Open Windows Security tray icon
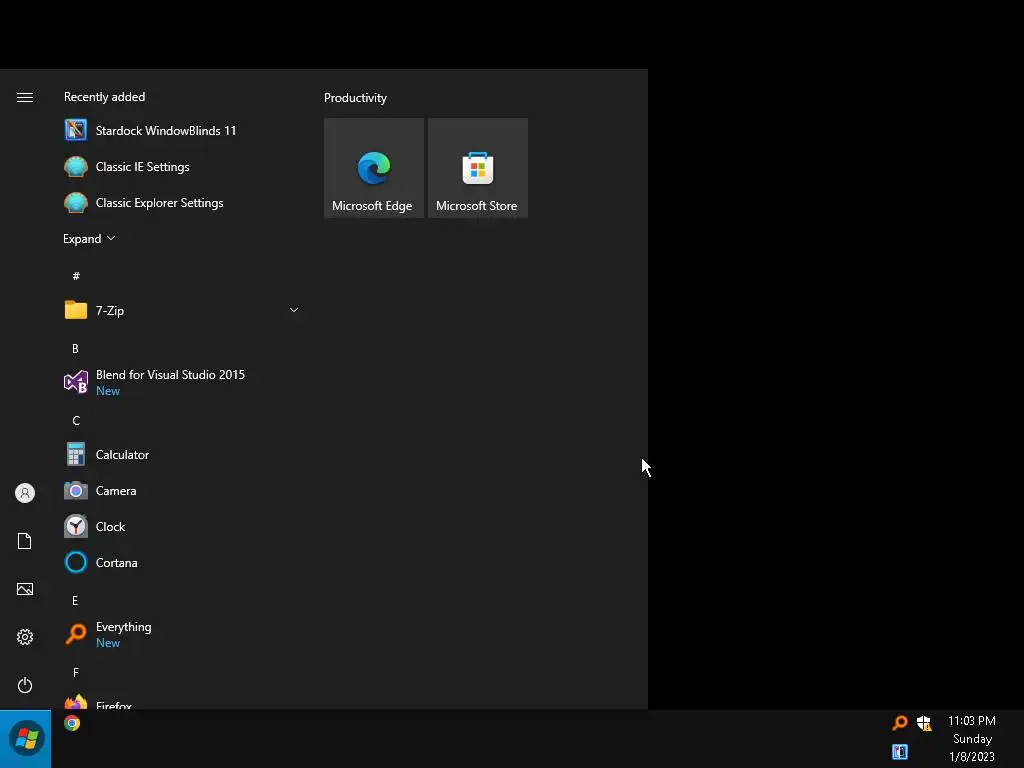 924,723
